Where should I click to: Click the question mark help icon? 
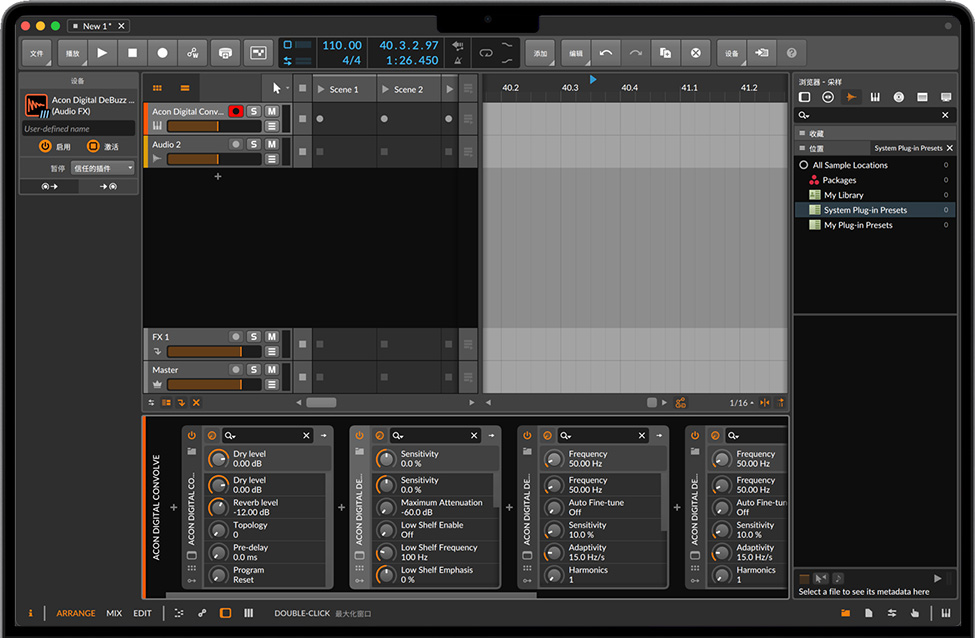pyautogui.click(x=791, y=53)
